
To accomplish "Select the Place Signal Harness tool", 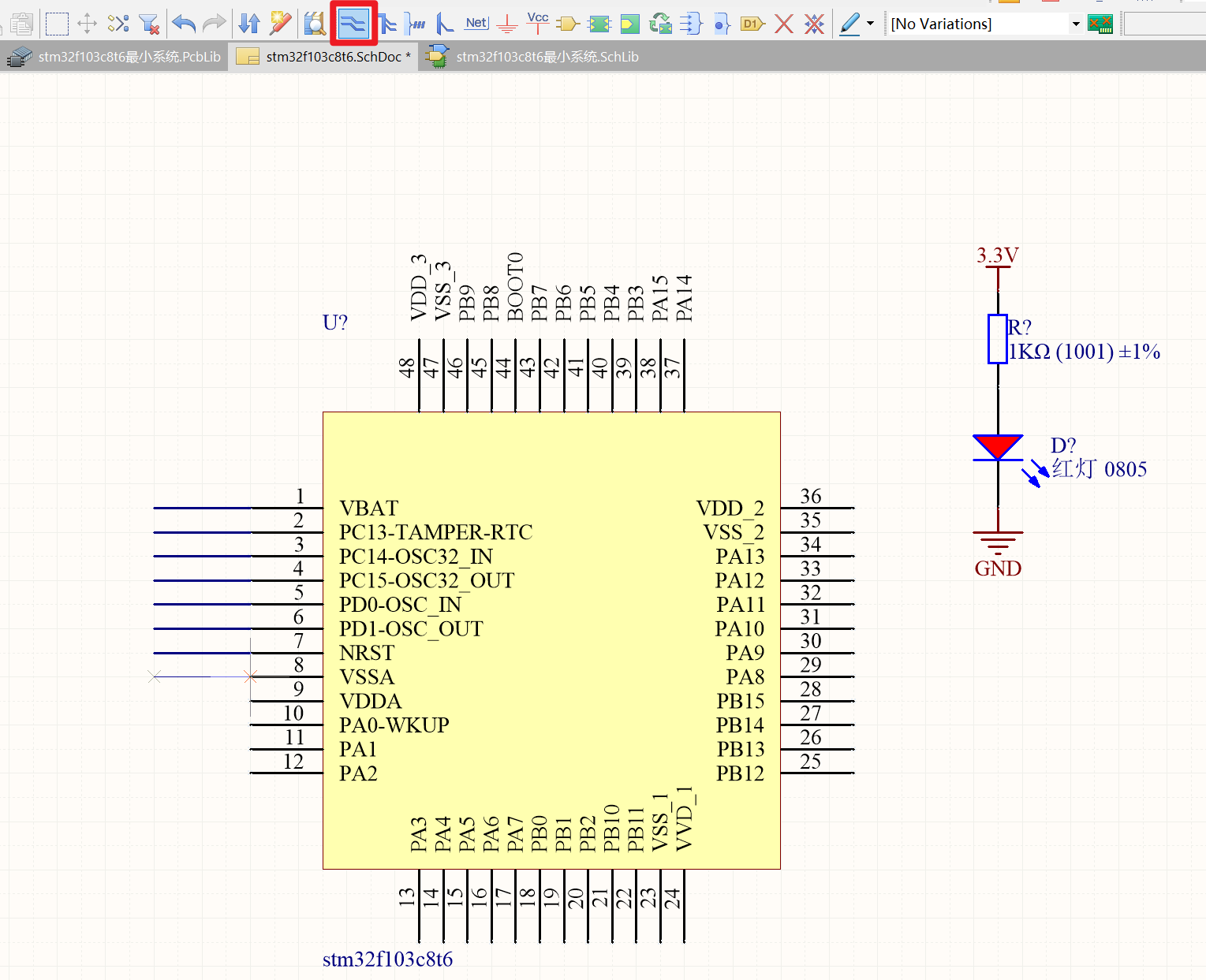I will [x=415, y=24].
